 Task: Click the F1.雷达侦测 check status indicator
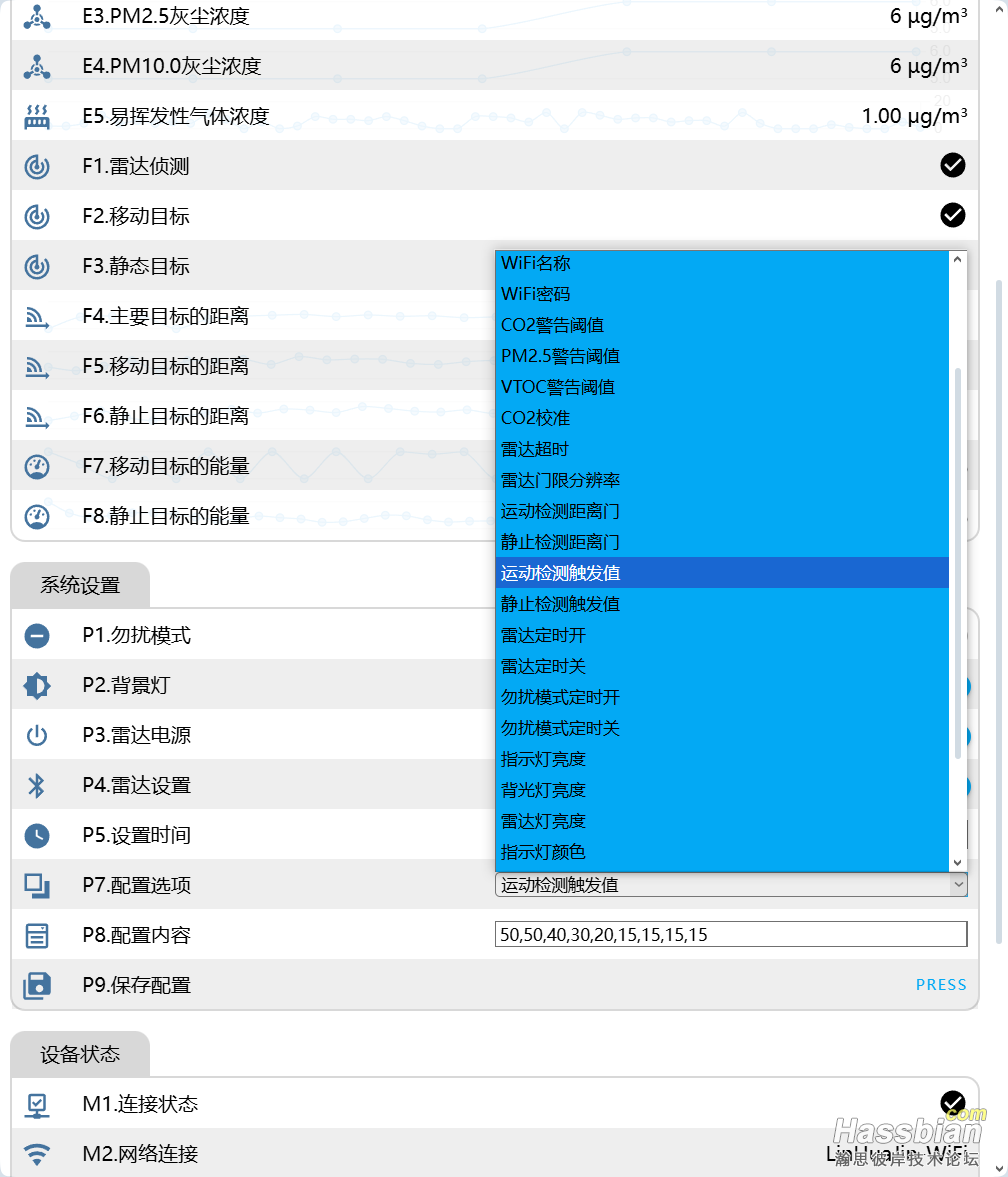pos(952,165)
